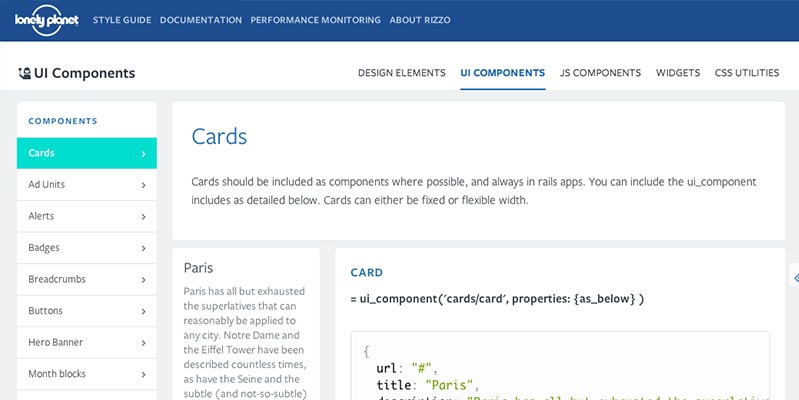Expand the Ad Units chevron arrow
The width and height of the screenshot is (799, 400).
coord(143,185)
